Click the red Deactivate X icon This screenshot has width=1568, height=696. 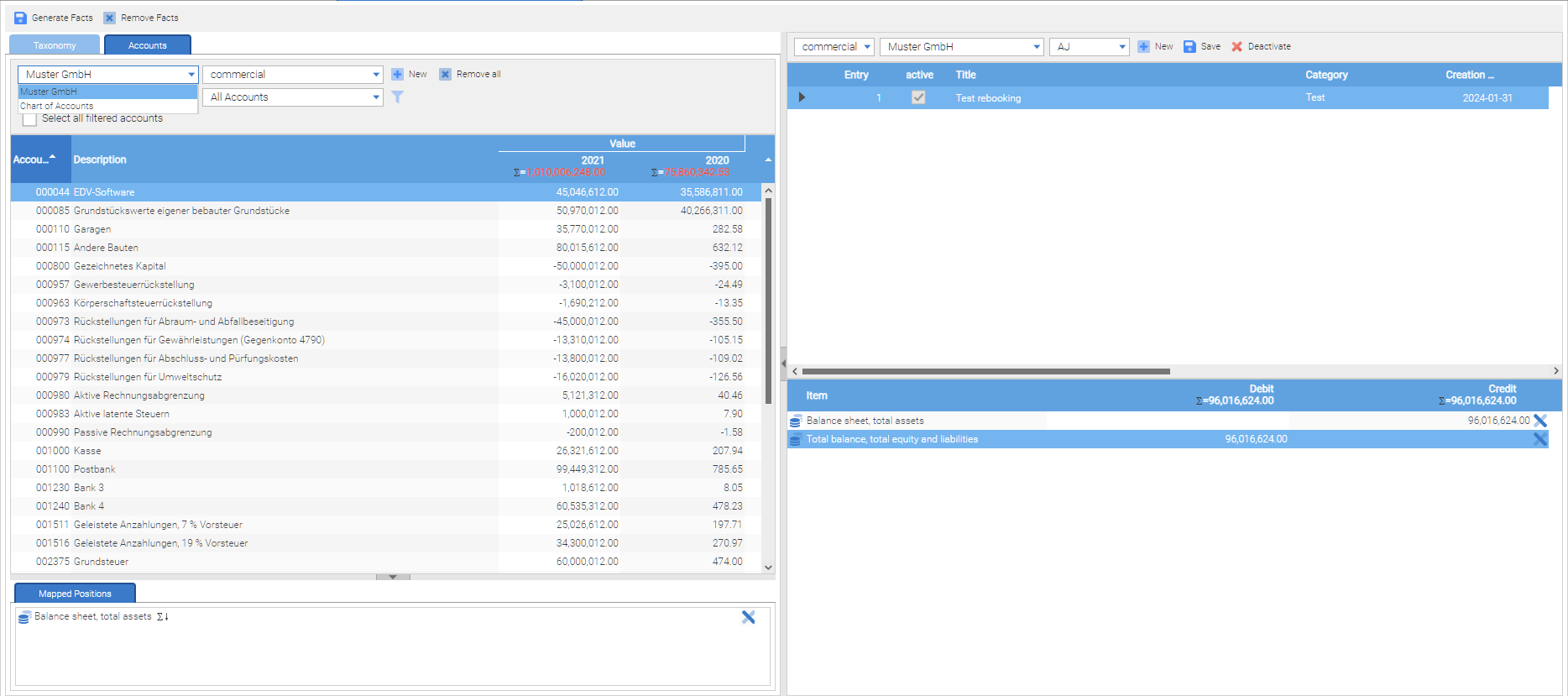(x=1236, y=47)
